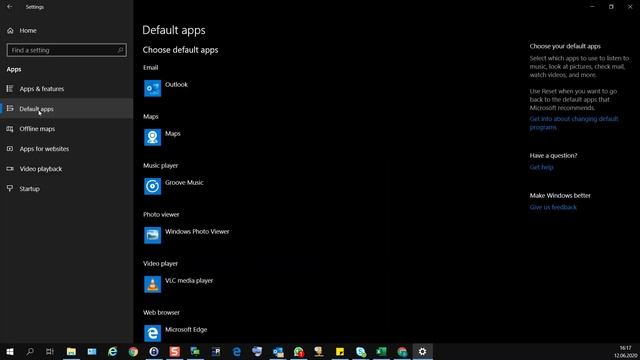Click the Groove Music player icon
This screenshot has height=360, width=640.
(x=152, y=187)
